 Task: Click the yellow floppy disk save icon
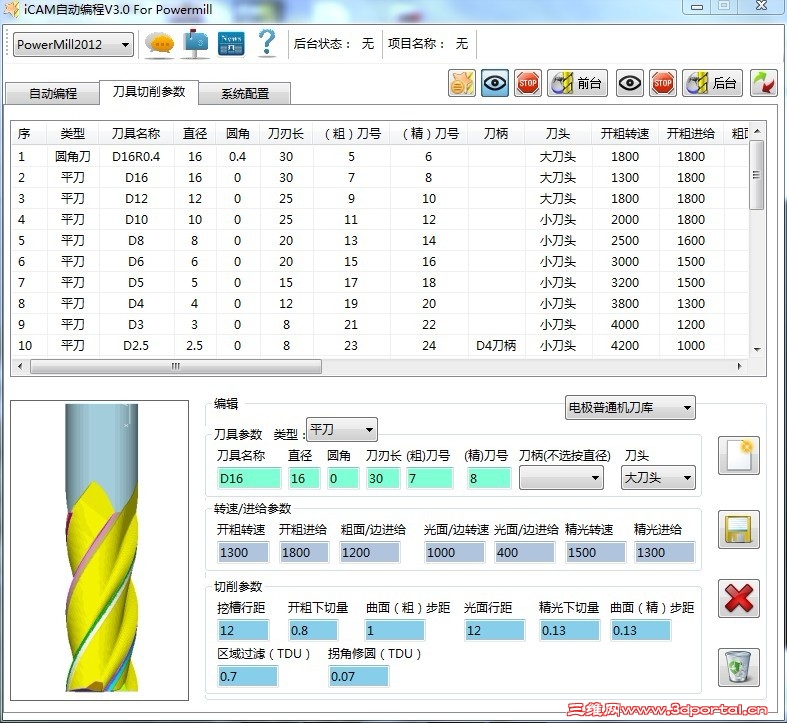click(x=739, y=530)
